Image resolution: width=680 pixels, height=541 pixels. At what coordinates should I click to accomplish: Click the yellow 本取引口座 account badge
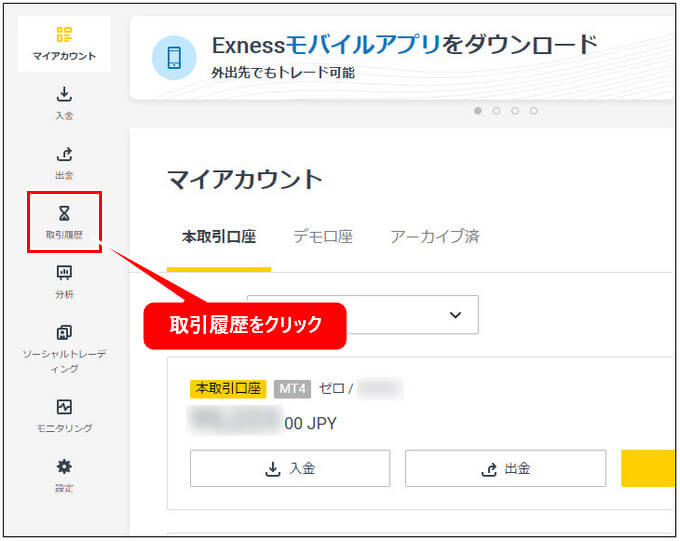228,389
